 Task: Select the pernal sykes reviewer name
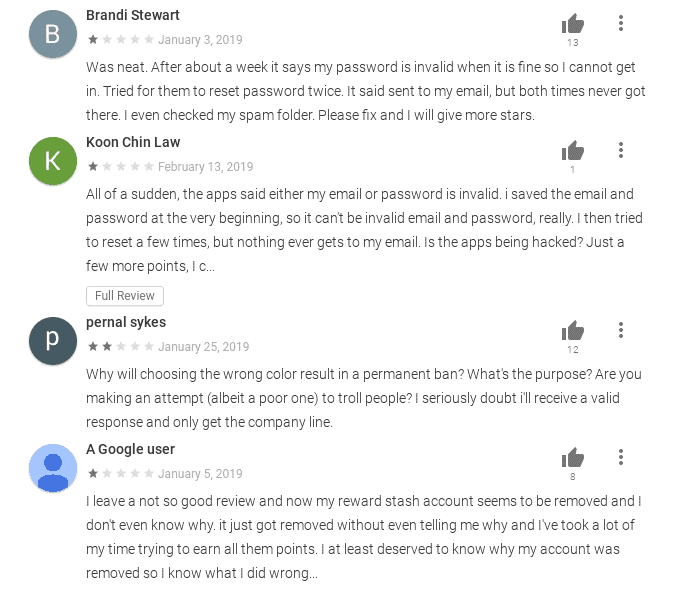[x=126, y=322]
